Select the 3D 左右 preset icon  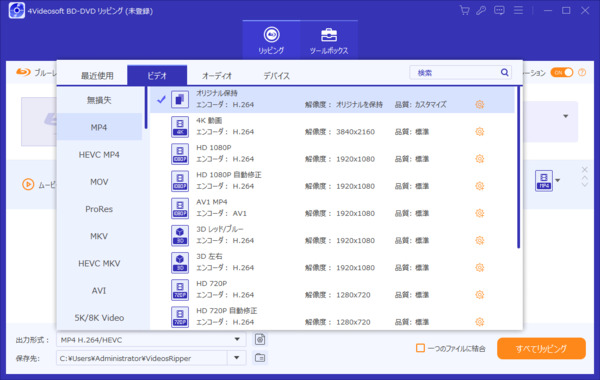click(180, 263)
